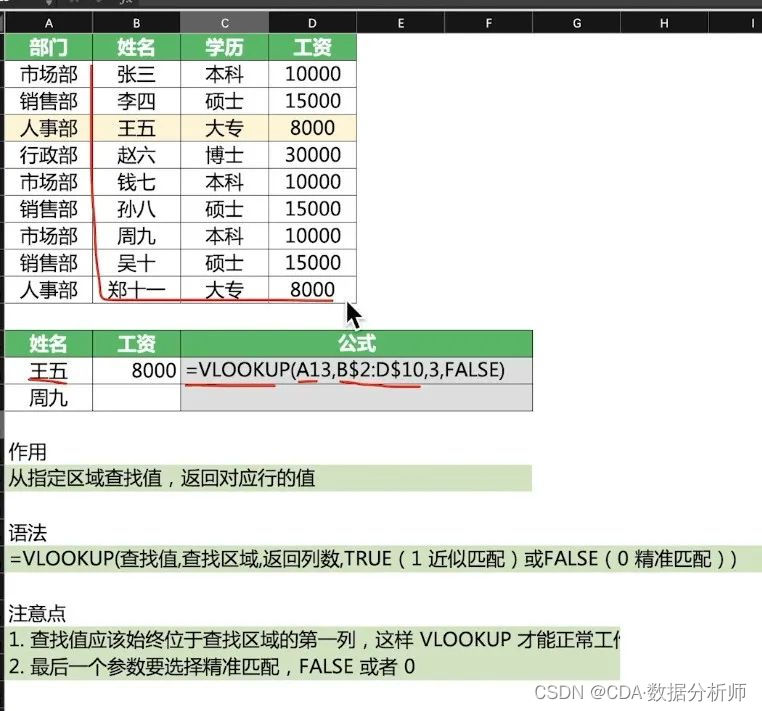Click the 工资 header in column D
This screenshot has width=762, height=711.
(x=312, y=47)
